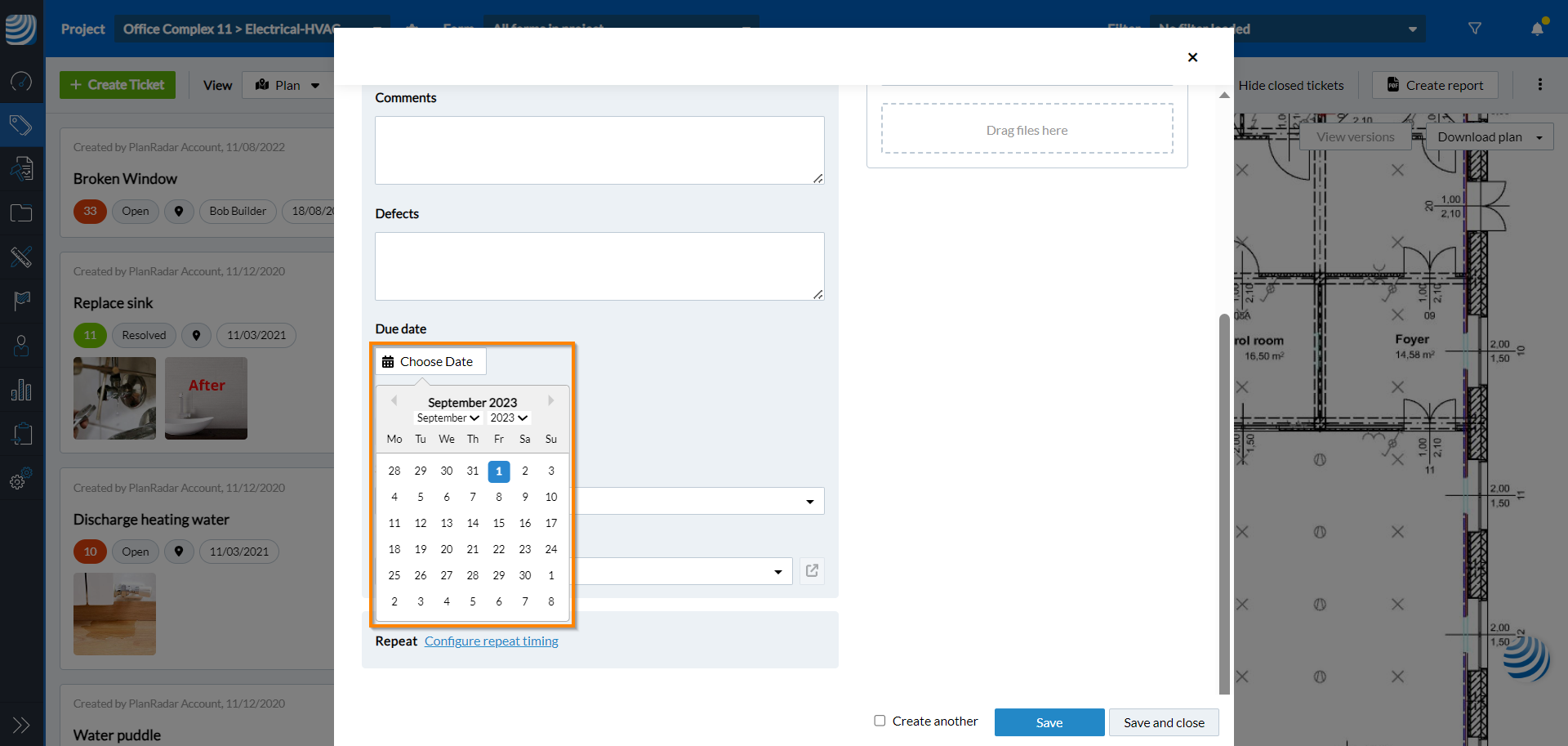
Task: Go to next month in calendar
Action: tap(551, 400)
